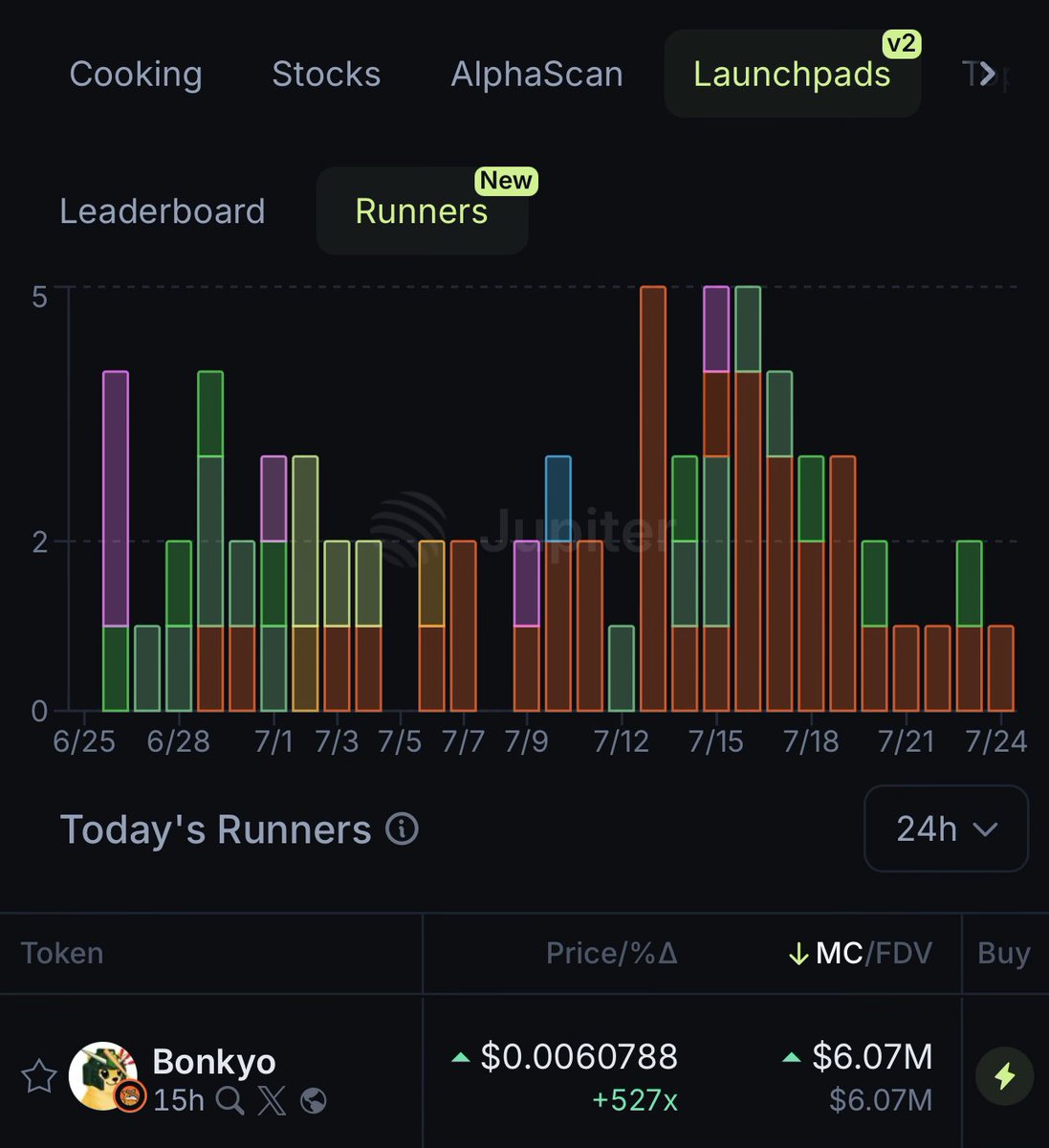Select the Launchpads v2 tab
1049x1148 pixels.
793,74
